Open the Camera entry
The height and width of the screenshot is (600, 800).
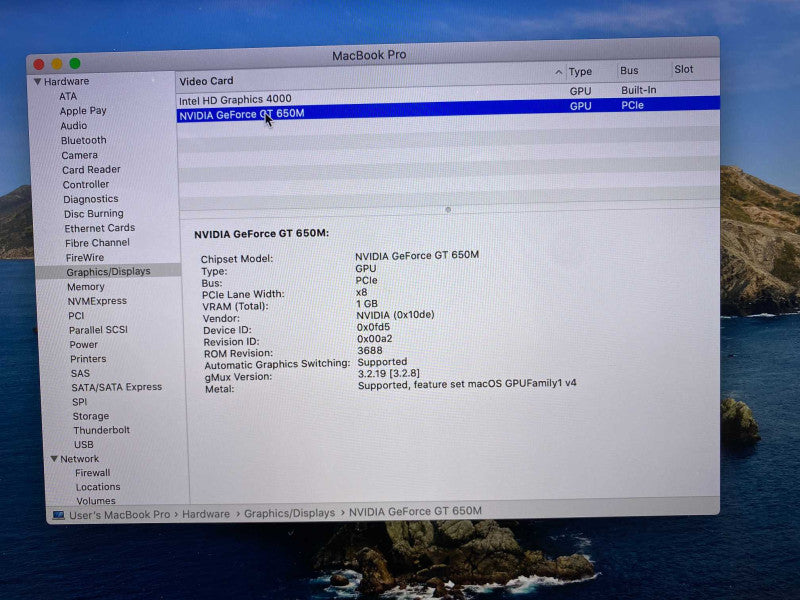[x=79, y=155]
